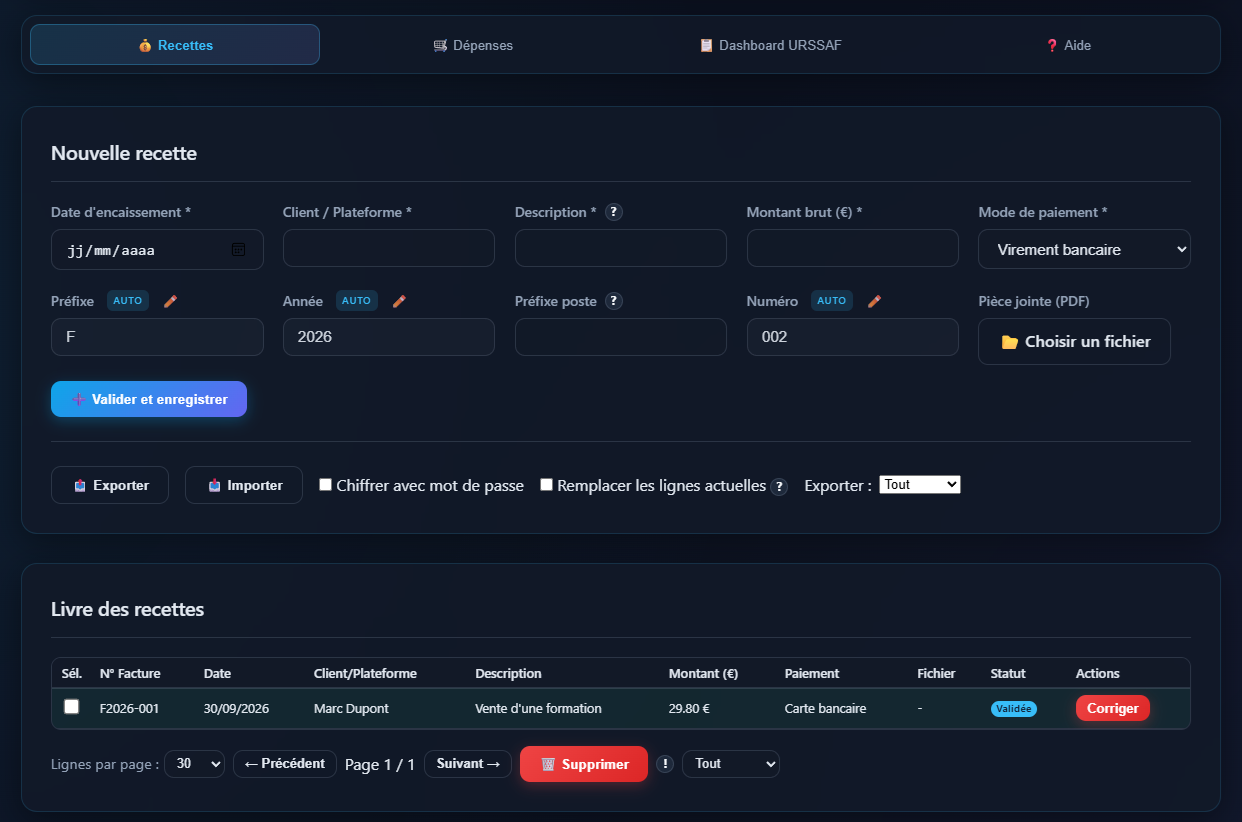Focus the Description input field
The image size is (1242, 822).
coord(621,248)
